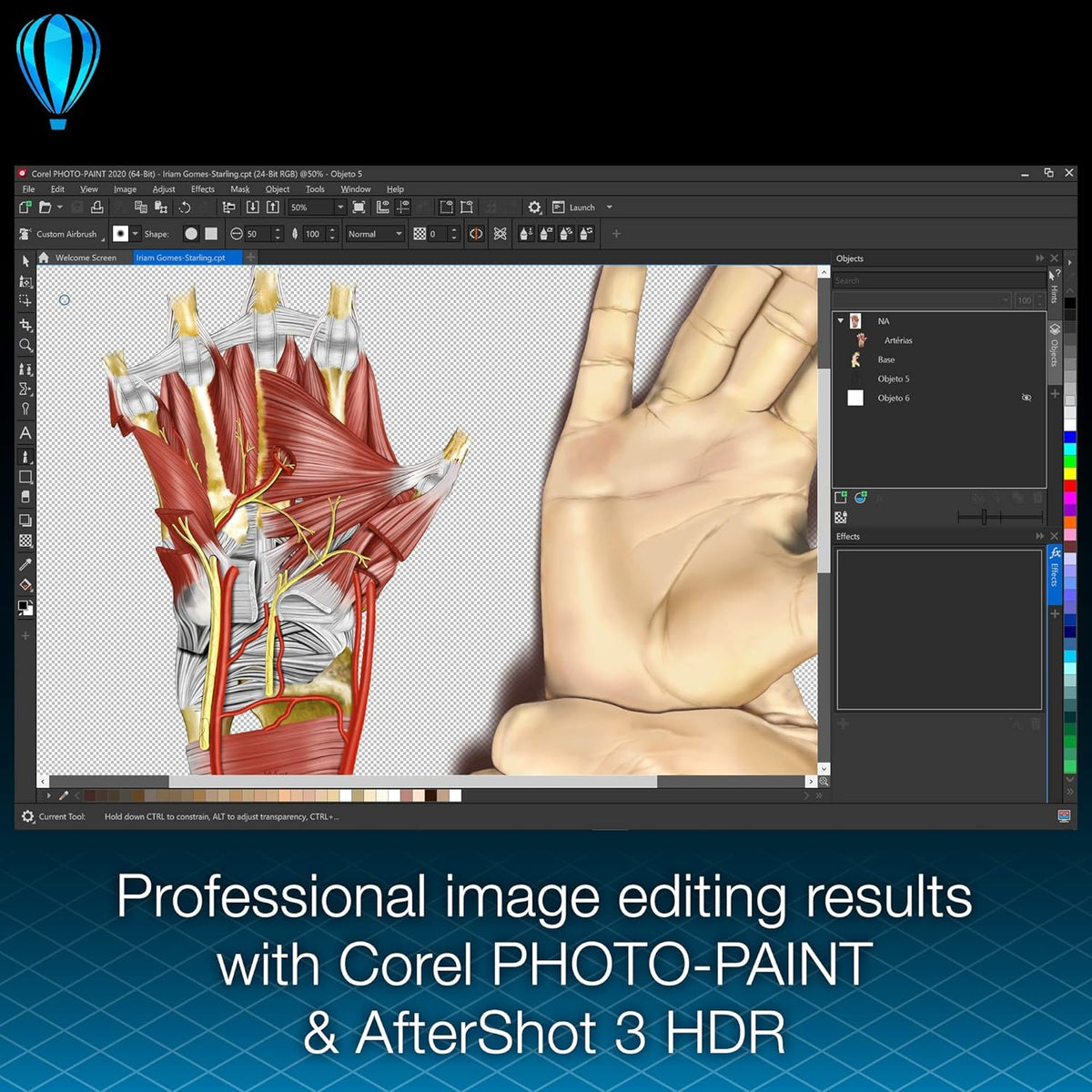Click the orbits icon in property bar

pyautogui.click(x=500, y=234)
